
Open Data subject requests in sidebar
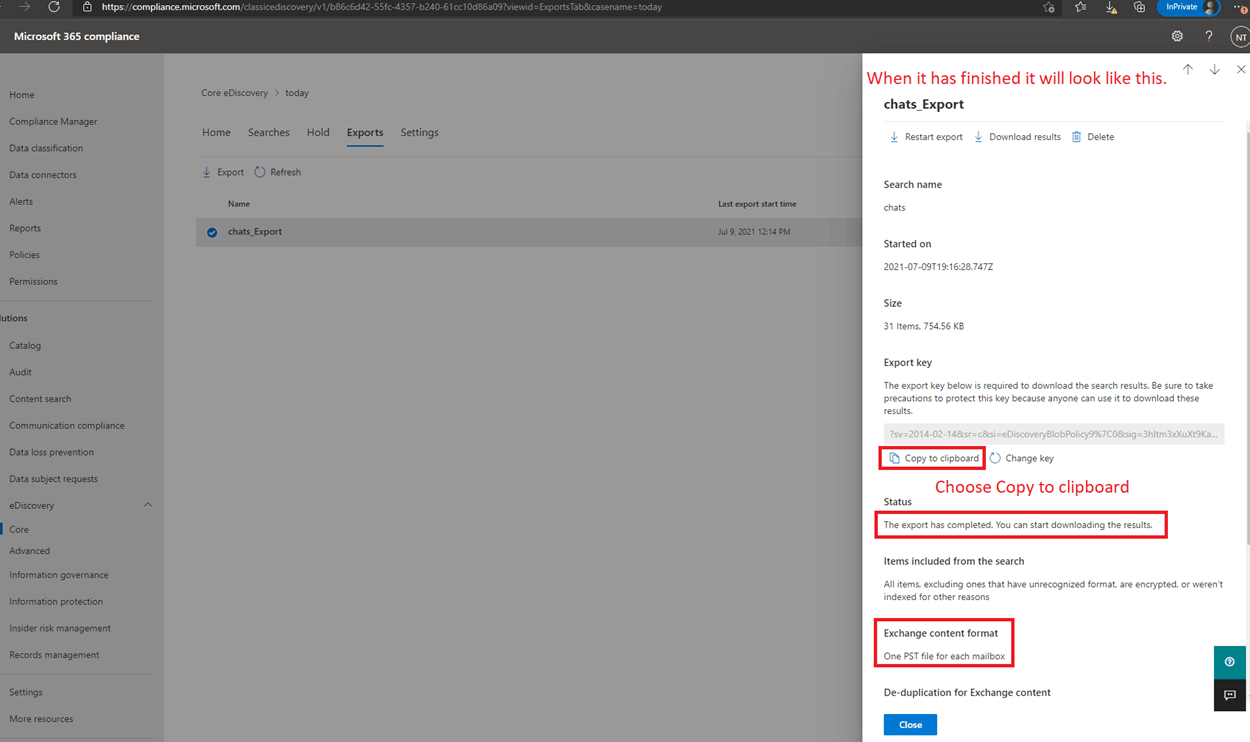[53, 479]
